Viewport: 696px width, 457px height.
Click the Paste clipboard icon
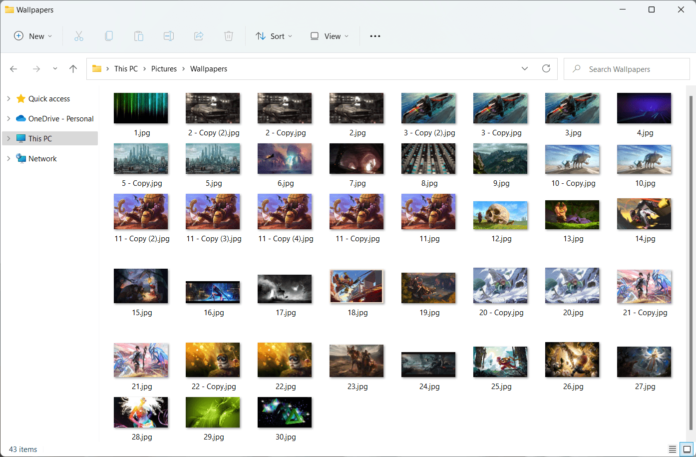138,36
